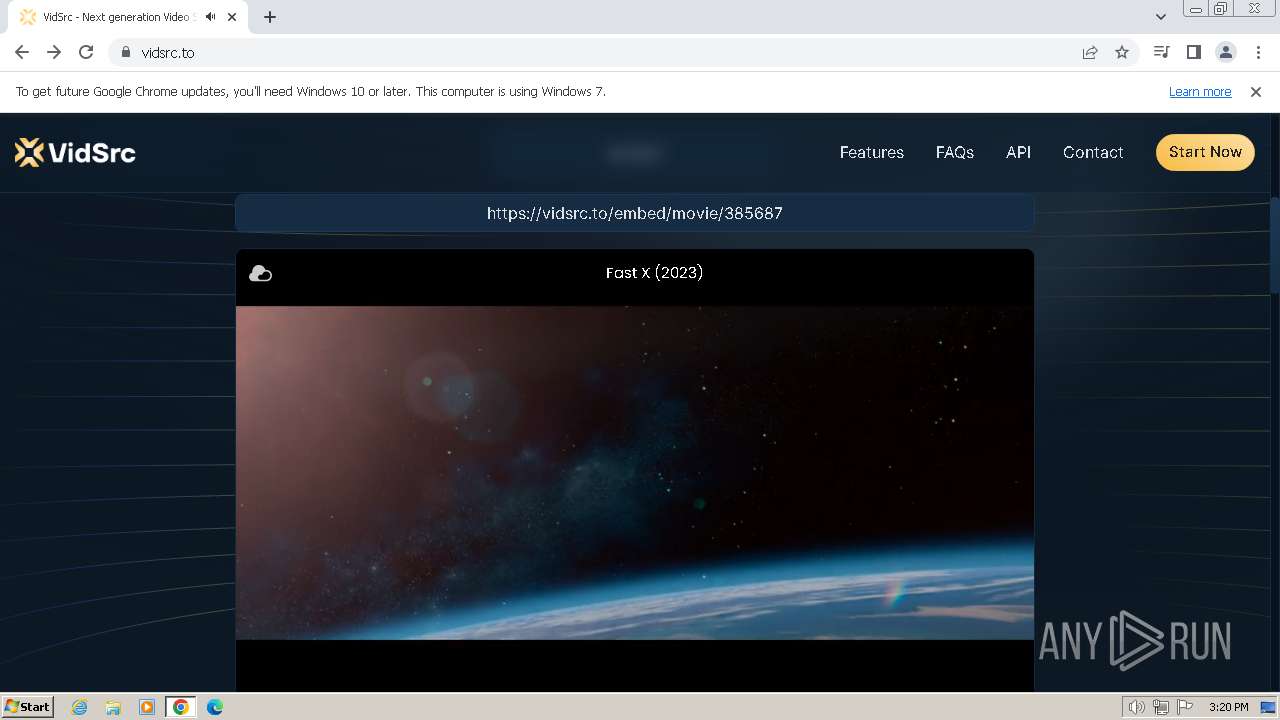
Task: Open media control icon in toolbar
Action: click(1161, 52)
